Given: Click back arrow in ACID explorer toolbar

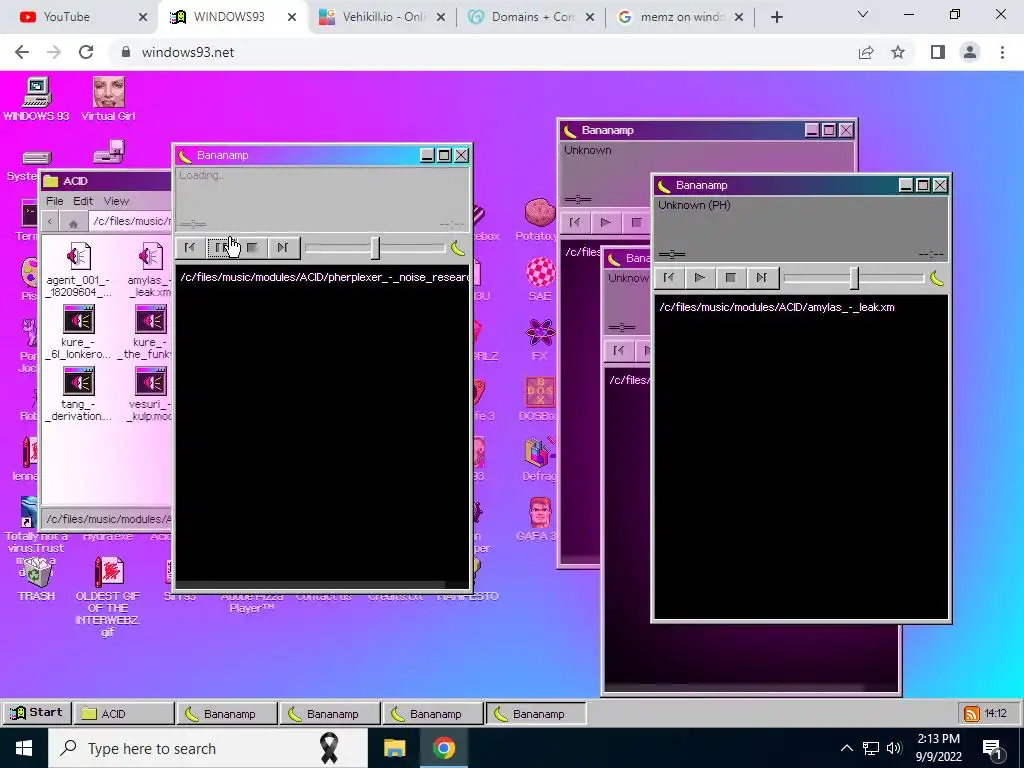Looking at the screenshot, I should 50,222.
